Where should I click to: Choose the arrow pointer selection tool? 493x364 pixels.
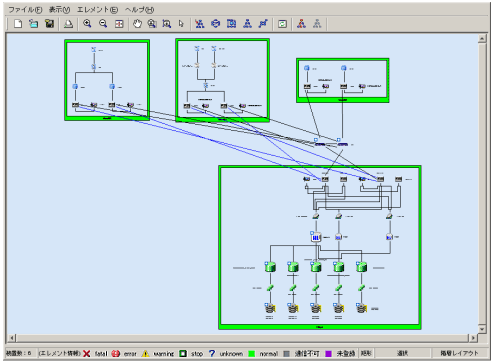pos(181,24)
